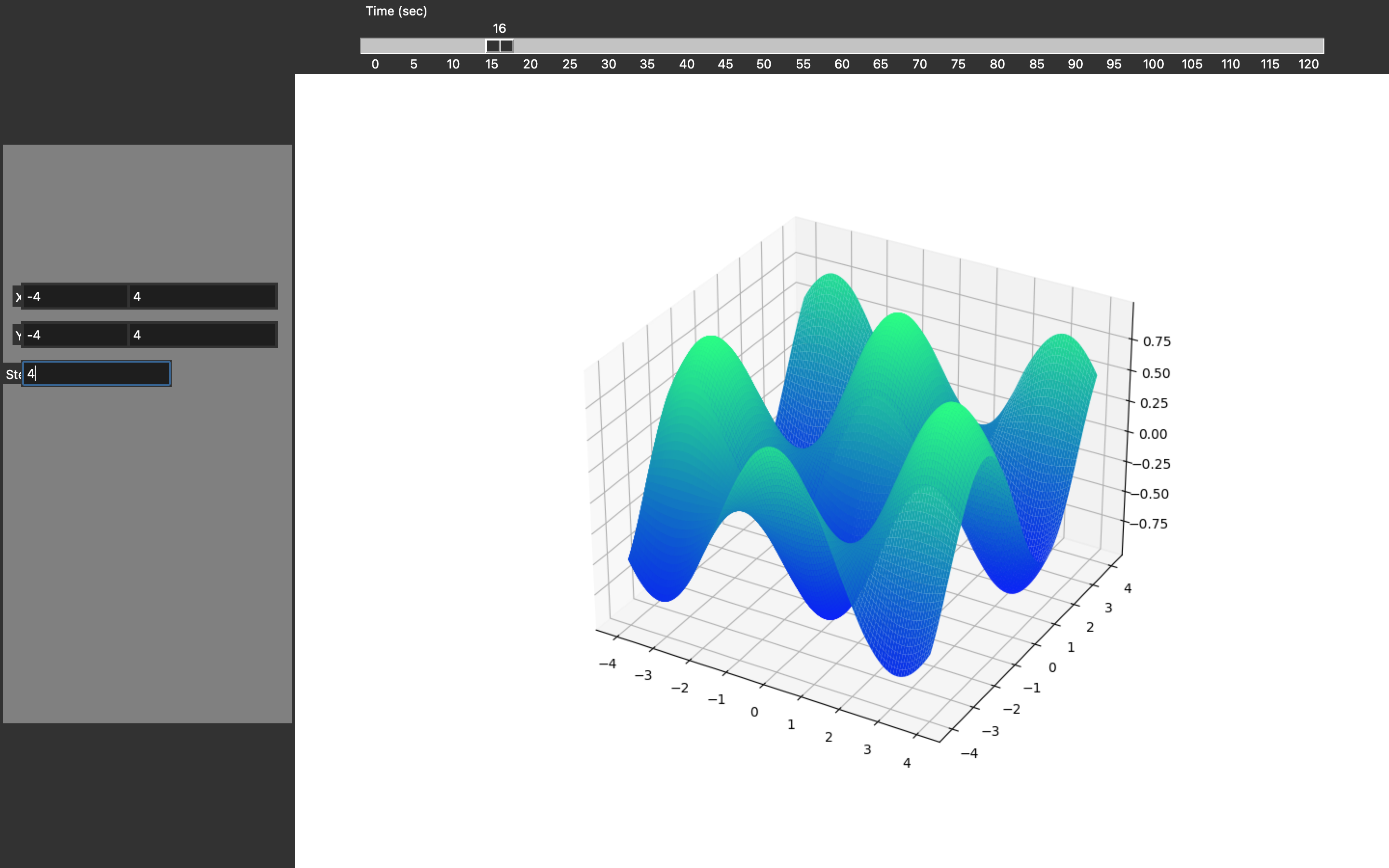
Task: Click the slider track above tick 60
Action: (842, 46)
